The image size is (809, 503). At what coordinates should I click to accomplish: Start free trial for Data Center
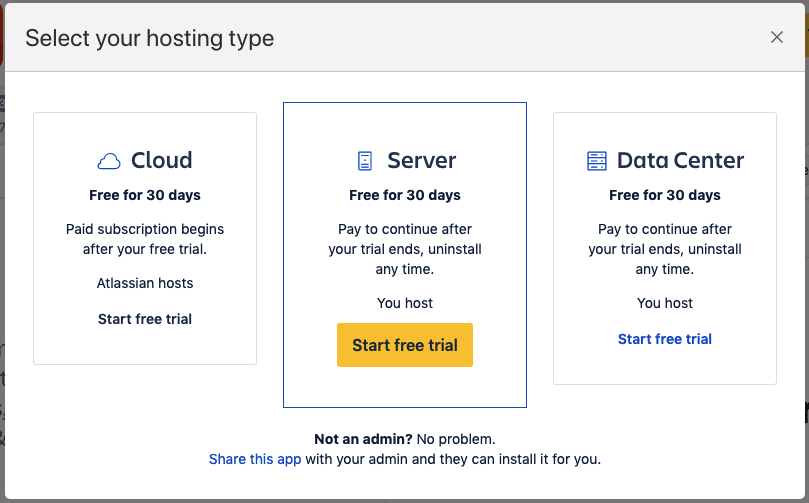pyautogui.click(x=665, y=339)
